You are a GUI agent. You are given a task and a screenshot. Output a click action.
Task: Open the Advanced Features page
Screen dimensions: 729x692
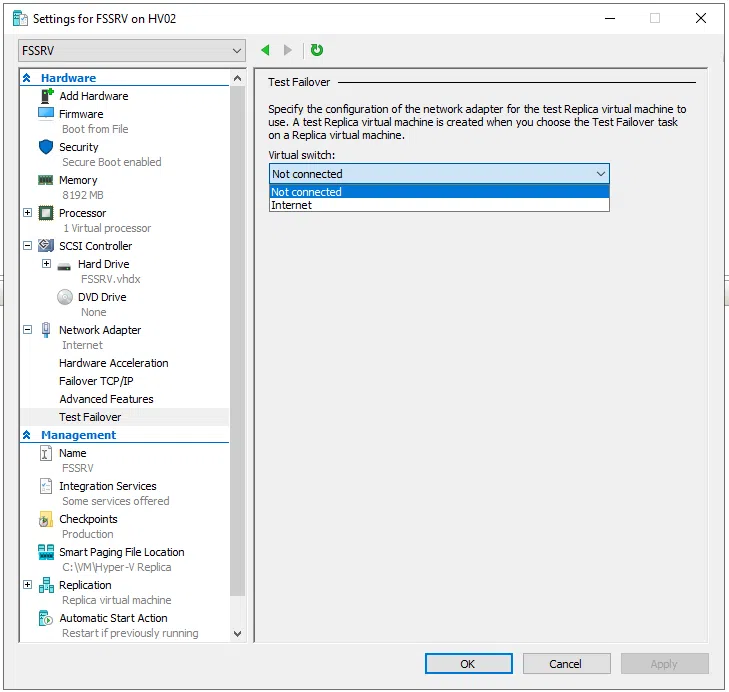tap(106, 399)
